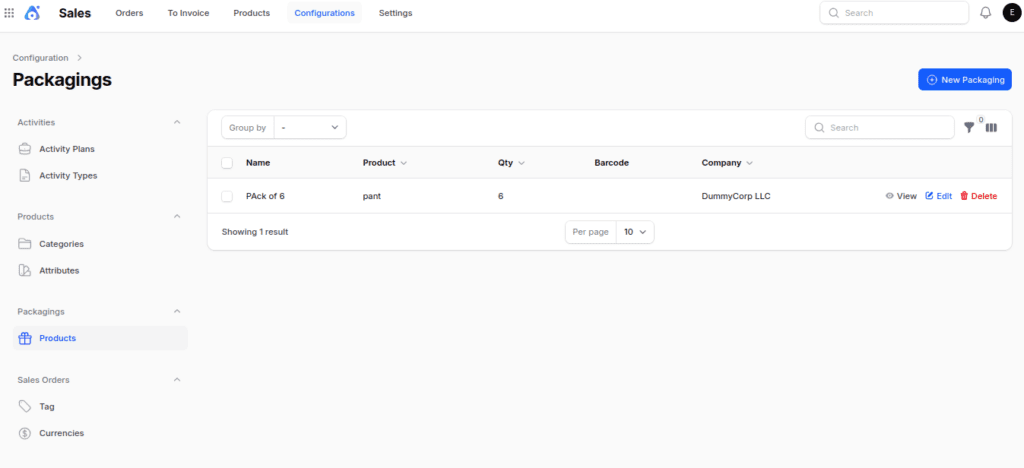Screen dimensions: 1024x468
Task: Open the notifications bell
Action: point(985,12)
